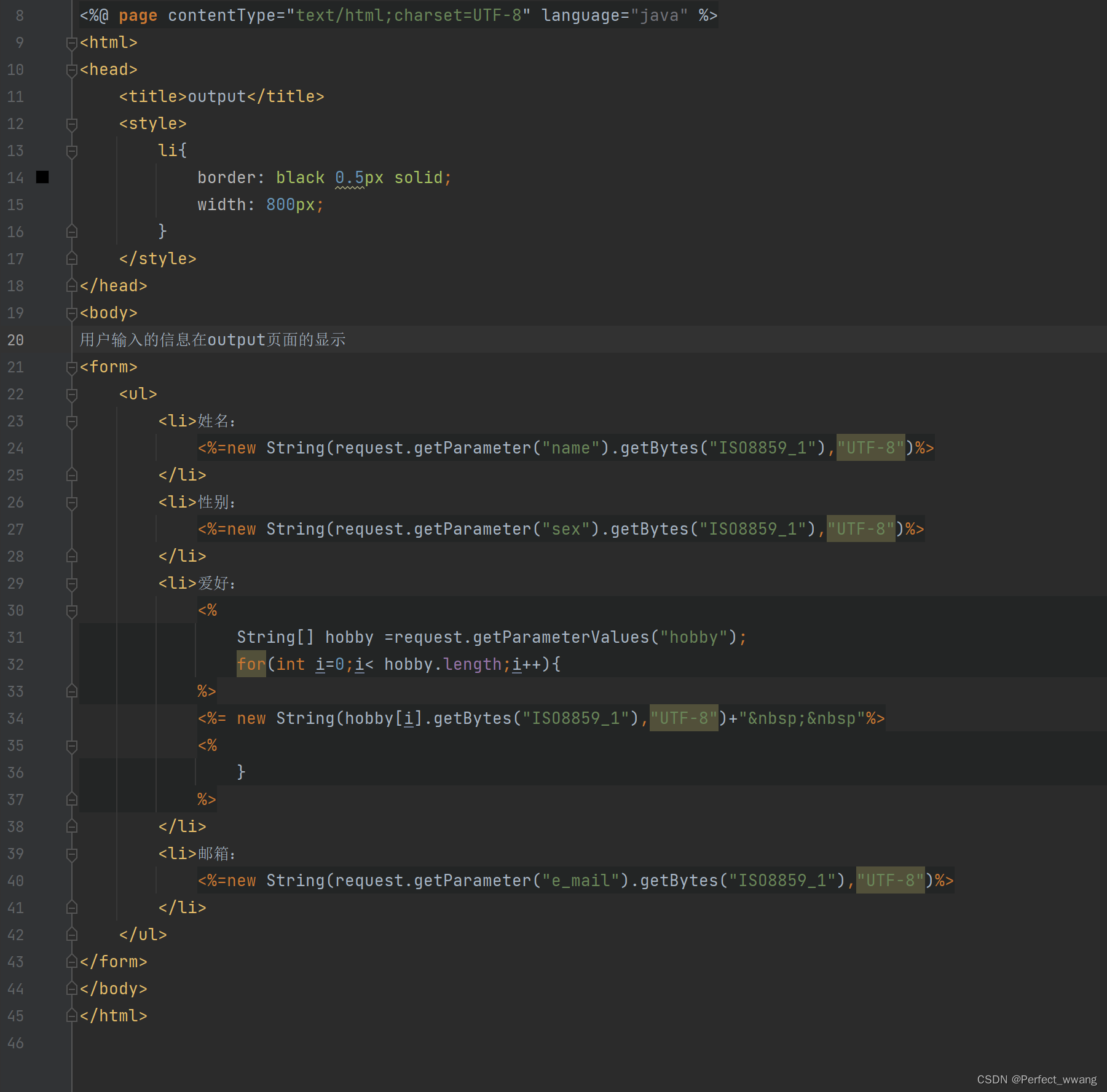
Task: Click the black color swatch on line 14
Action: 42,177
